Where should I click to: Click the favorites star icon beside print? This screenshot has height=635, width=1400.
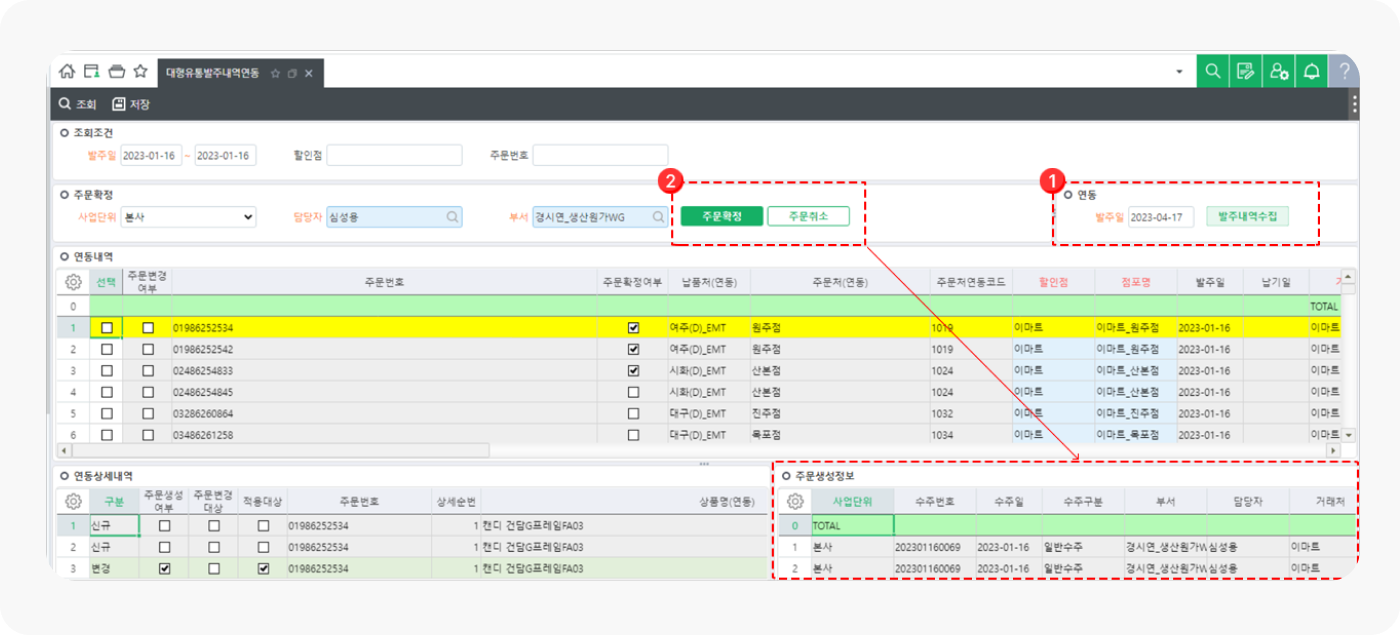(x=141, y=71)
